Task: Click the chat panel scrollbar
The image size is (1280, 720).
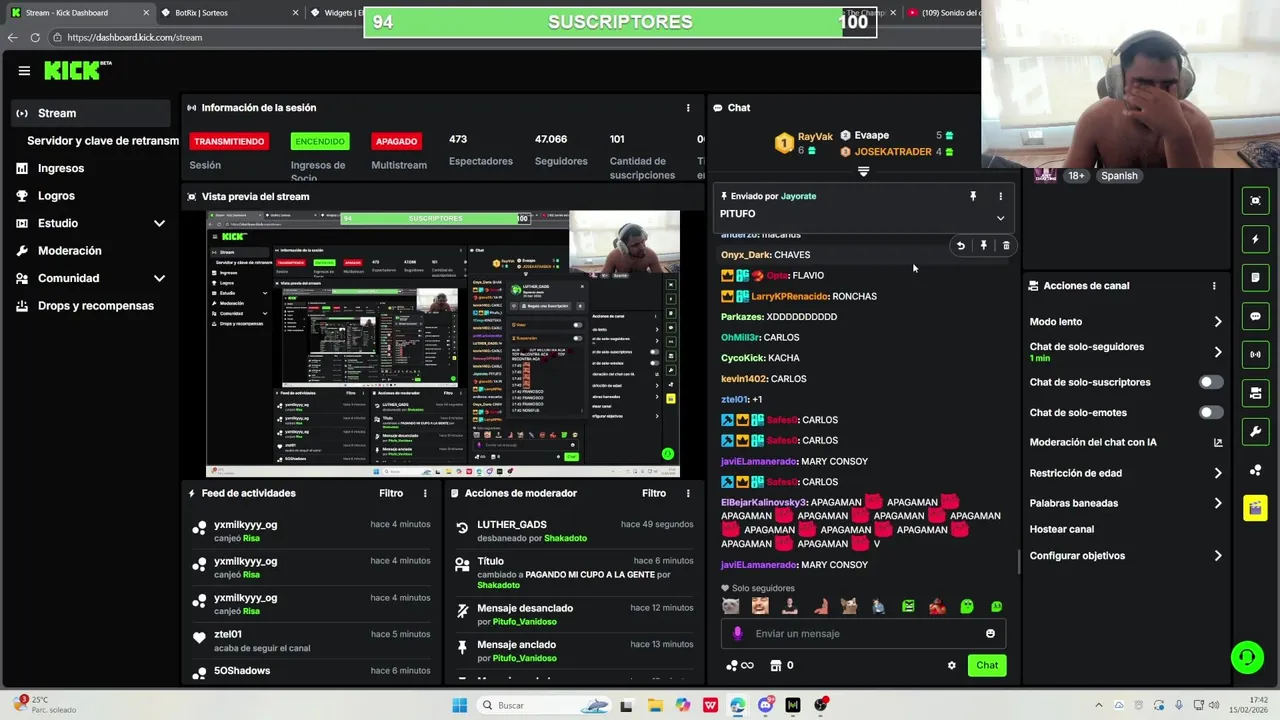Action: [x=1019, y=562]
